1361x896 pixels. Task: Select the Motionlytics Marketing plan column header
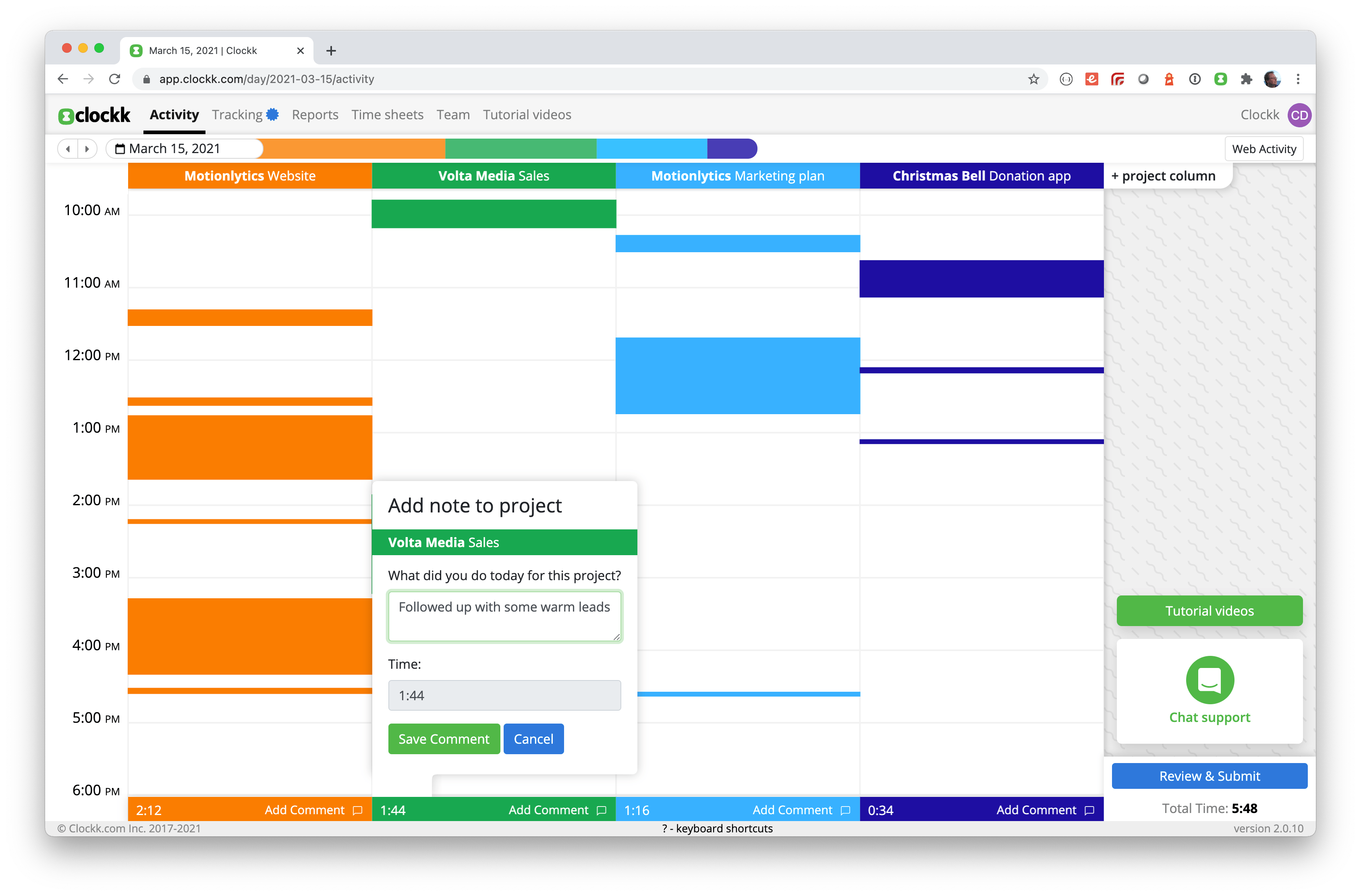click(x=738, y=176)
